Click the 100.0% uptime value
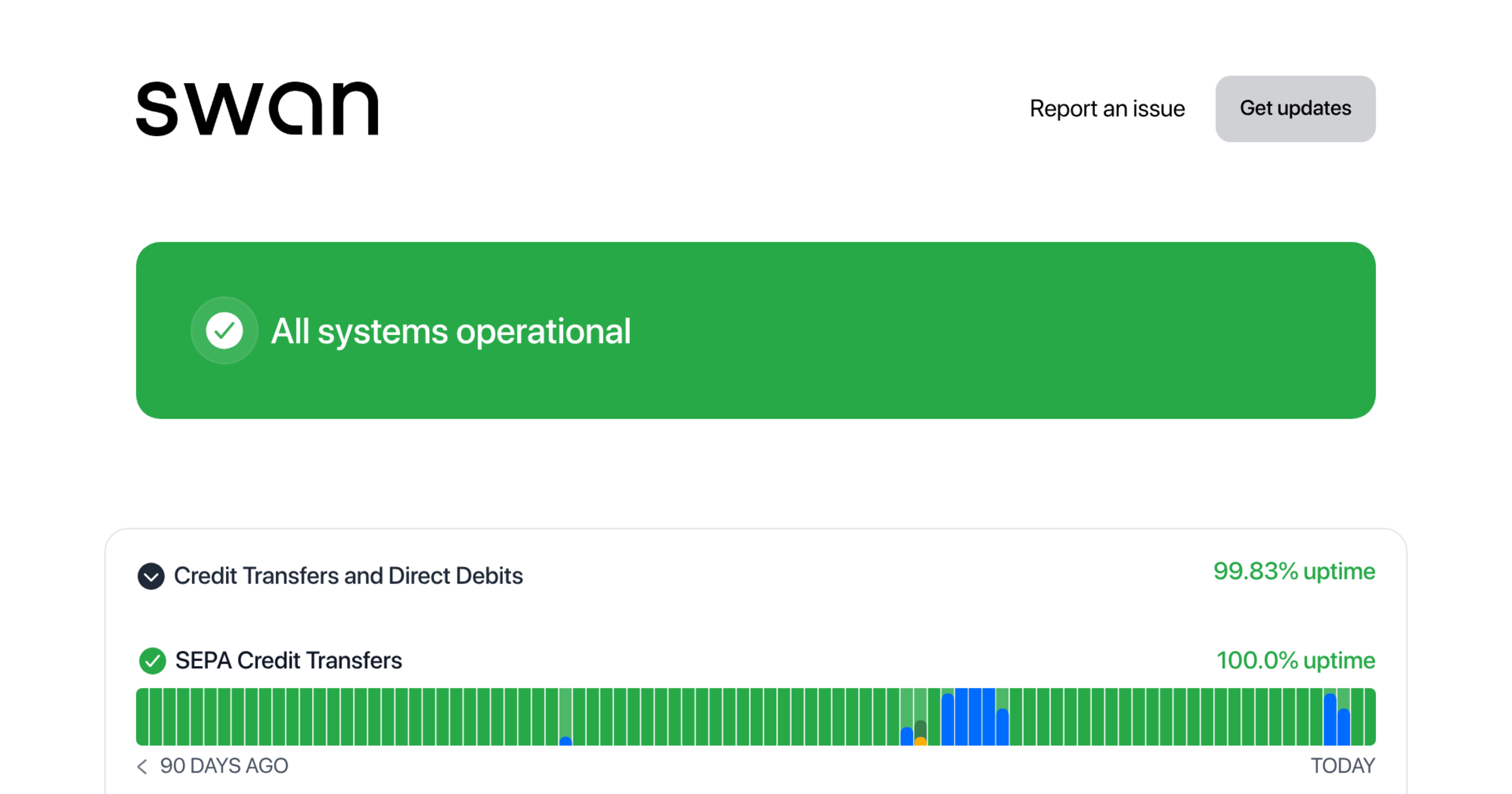The width and height of the screenshot is (1512, 794). pyautogui.click(x=1295, y=660)
